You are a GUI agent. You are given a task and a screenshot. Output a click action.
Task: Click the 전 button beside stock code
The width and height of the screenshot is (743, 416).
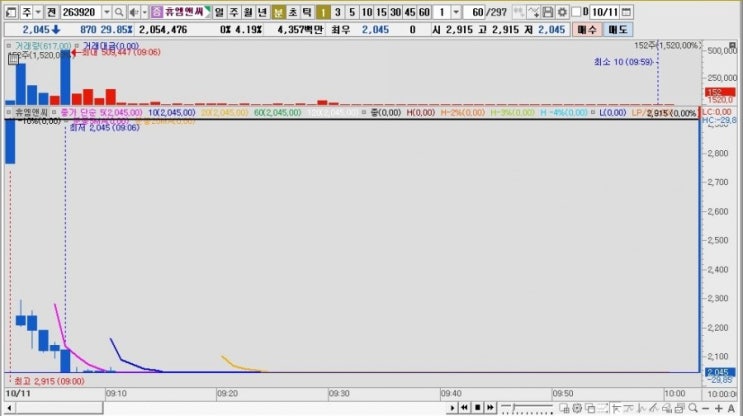(x=52, y=12)
